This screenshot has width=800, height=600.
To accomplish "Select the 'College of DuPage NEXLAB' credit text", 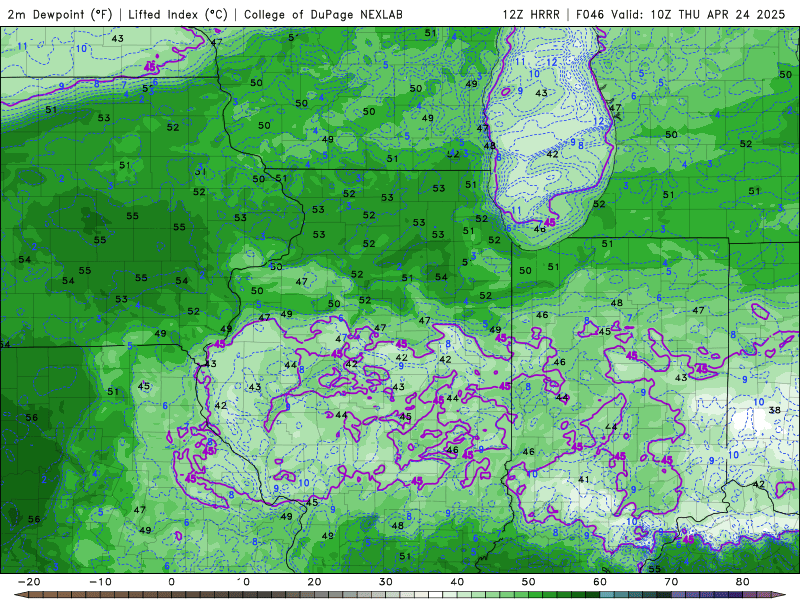I will pyautogui.click(x=323, y=14).
